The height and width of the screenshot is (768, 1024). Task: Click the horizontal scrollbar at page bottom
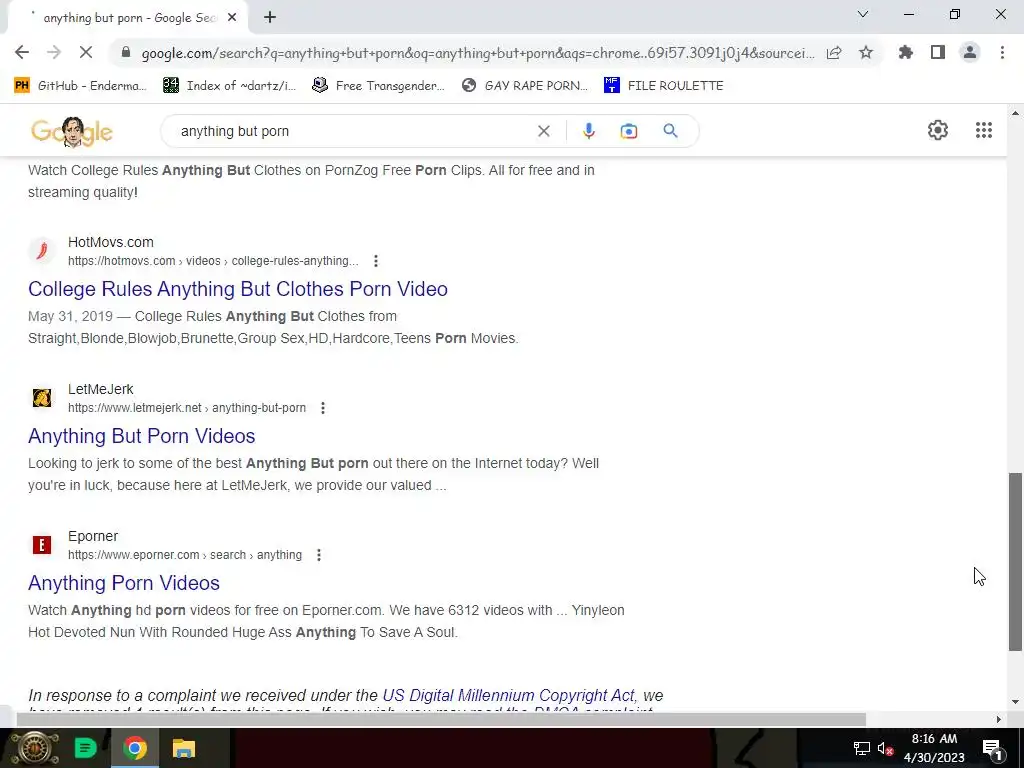click(x=441, y=719)
